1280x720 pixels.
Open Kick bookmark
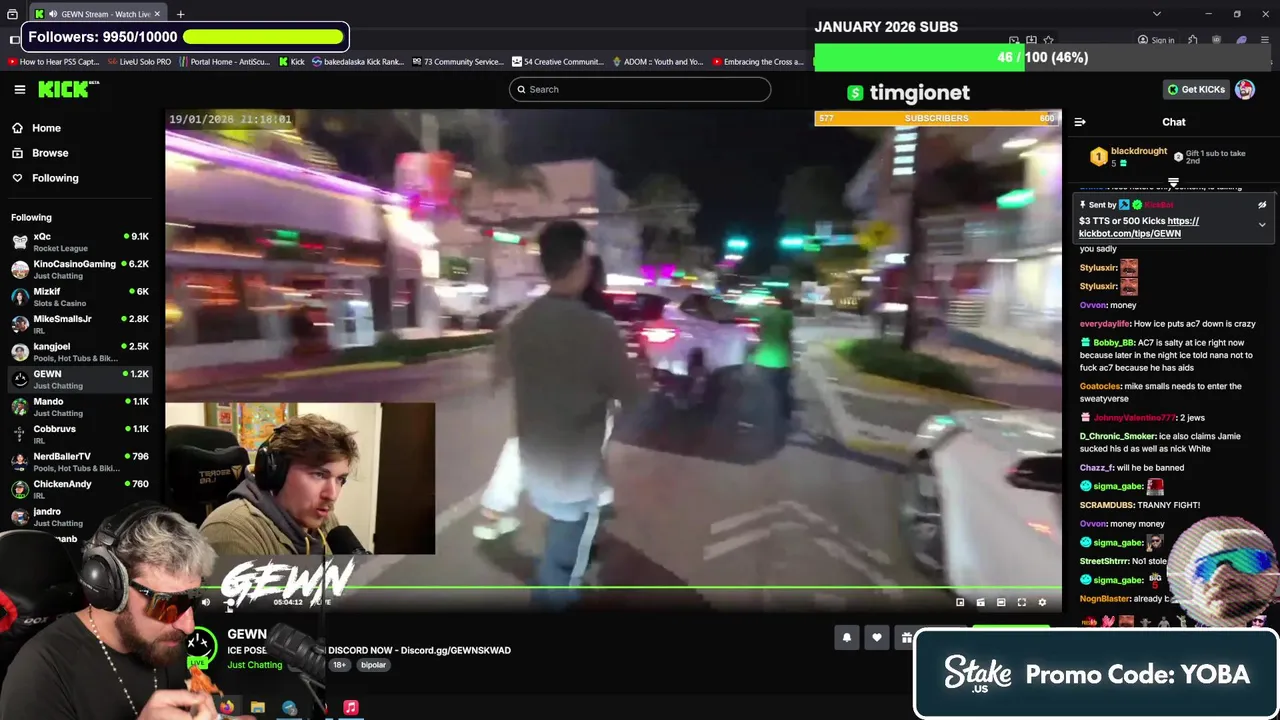[x=291, y=62]
